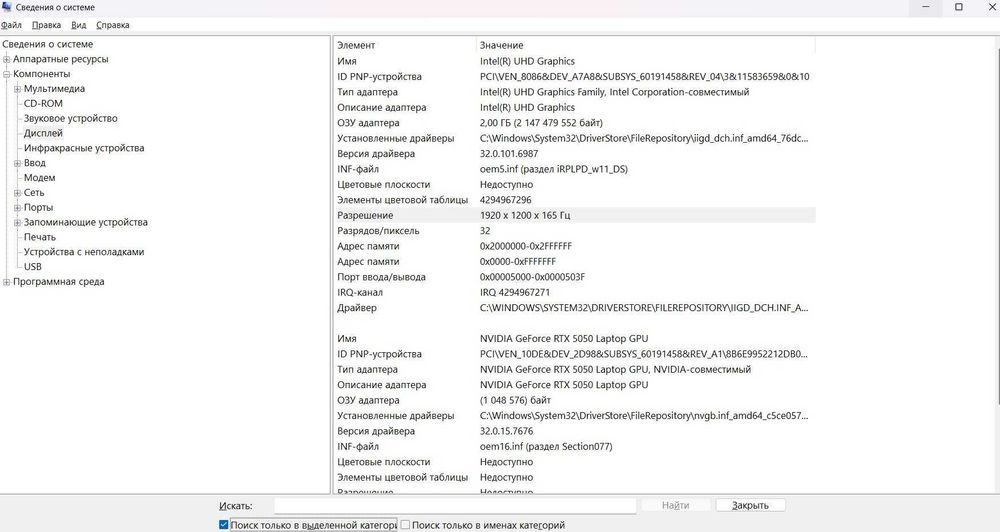
Task: Click the memory address 0x0000-0xFFFFFFF
Action: pyautogui.click(x=518, y=262)
